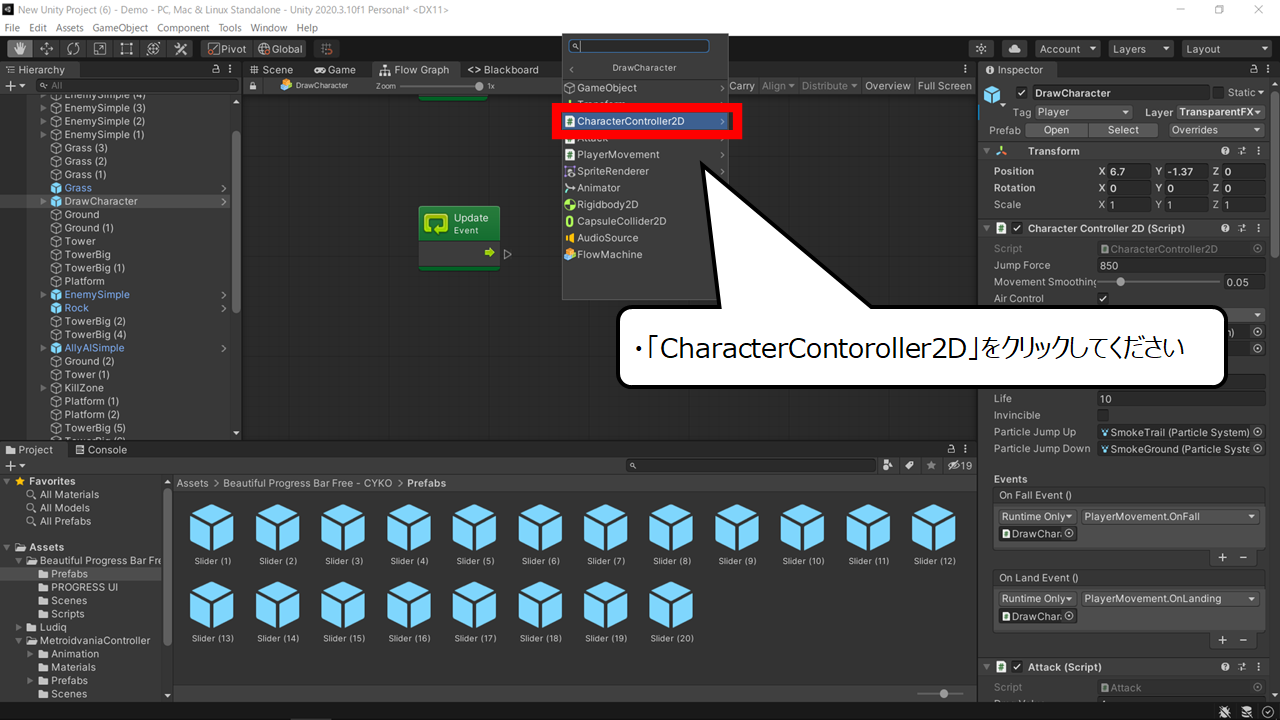Open the Layer dropdown TransparentFX
This screenshot has height=720, width=1280.
coord(1220,112)
